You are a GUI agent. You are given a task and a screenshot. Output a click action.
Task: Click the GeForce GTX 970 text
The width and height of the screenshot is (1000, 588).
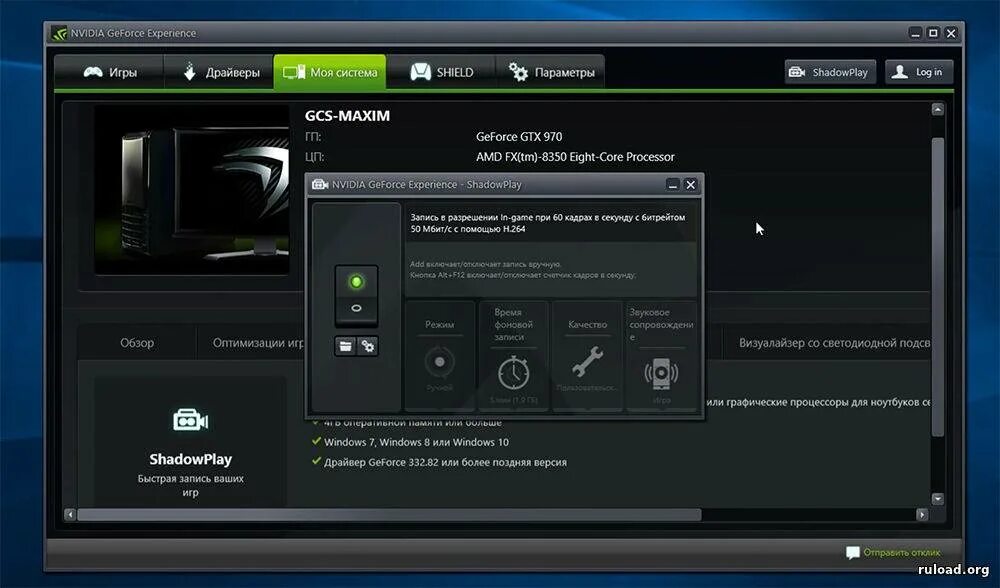pos(519,136)
